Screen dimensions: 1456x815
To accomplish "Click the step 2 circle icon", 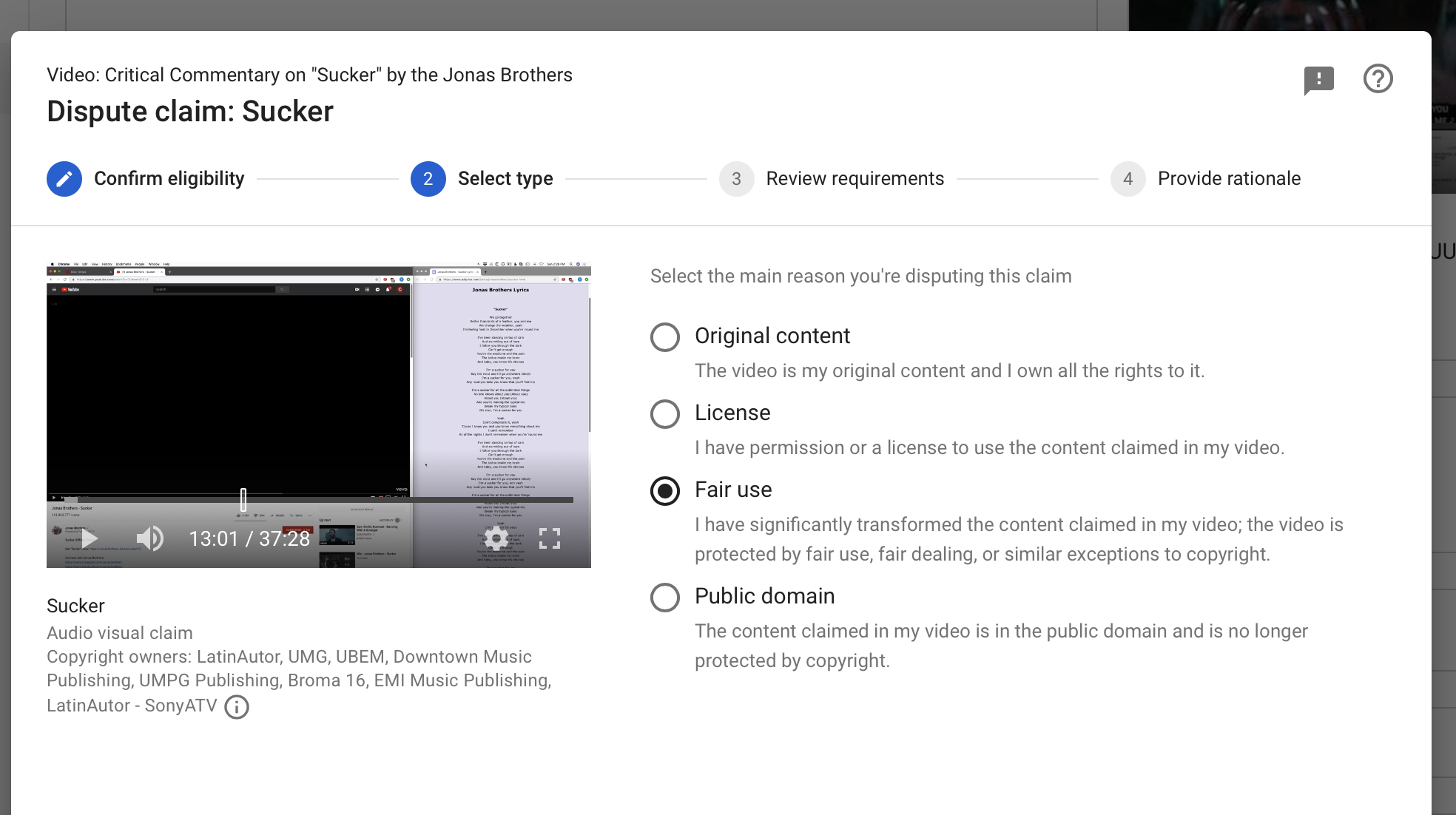I will (428, 179).
